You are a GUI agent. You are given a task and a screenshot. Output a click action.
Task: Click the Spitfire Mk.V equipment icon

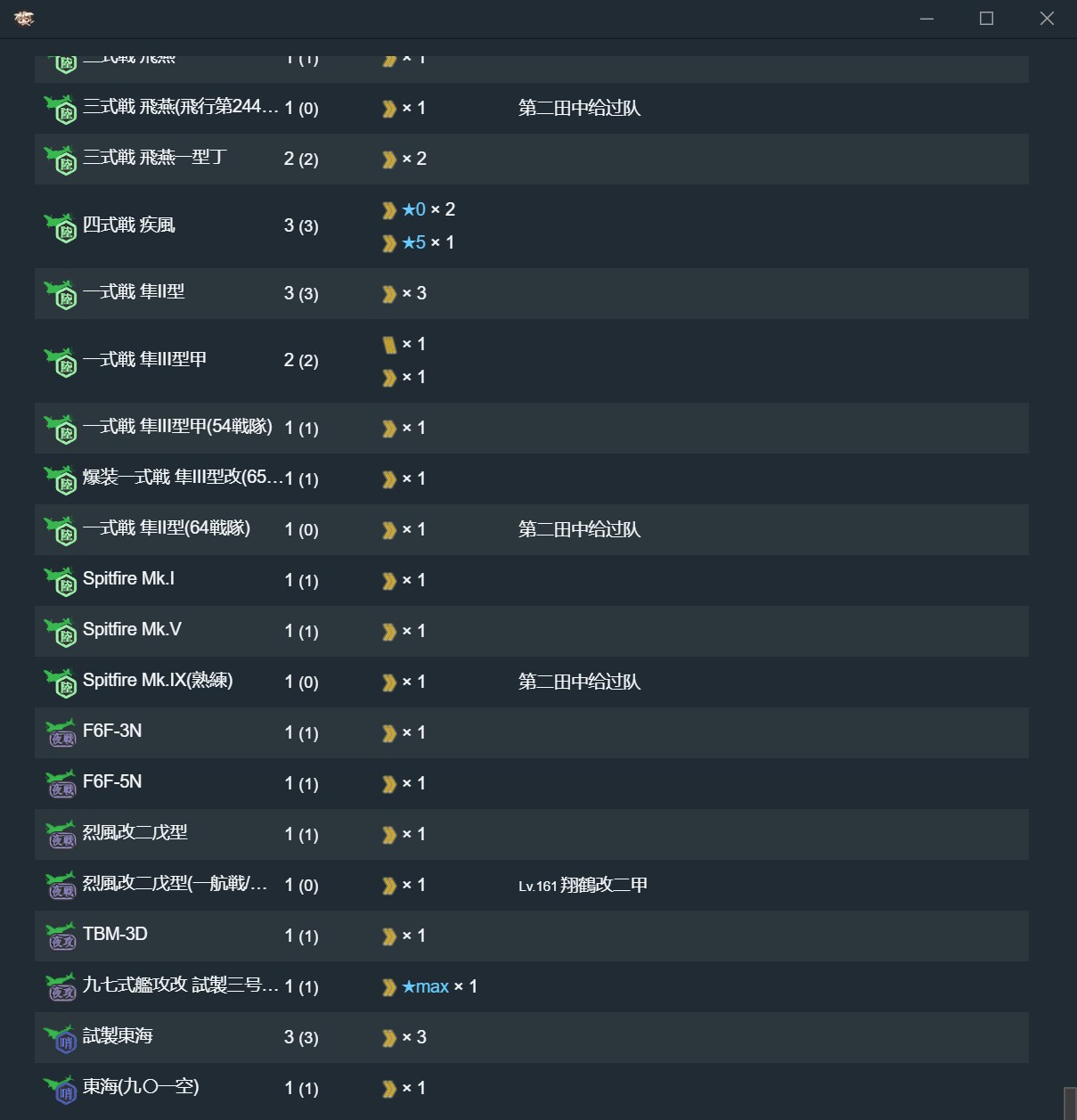[x=61, y=632]
